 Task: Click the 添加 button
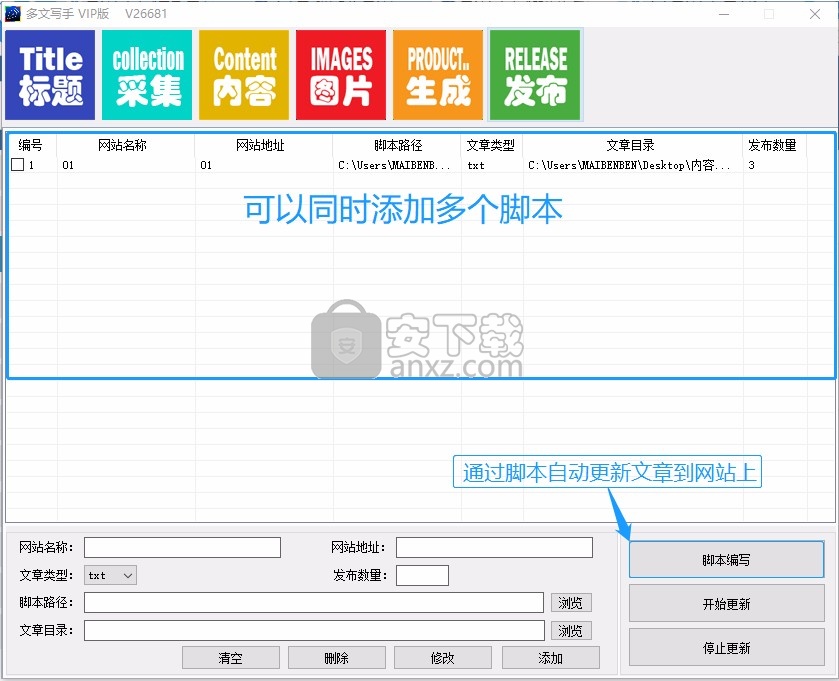tap(550, 657)
